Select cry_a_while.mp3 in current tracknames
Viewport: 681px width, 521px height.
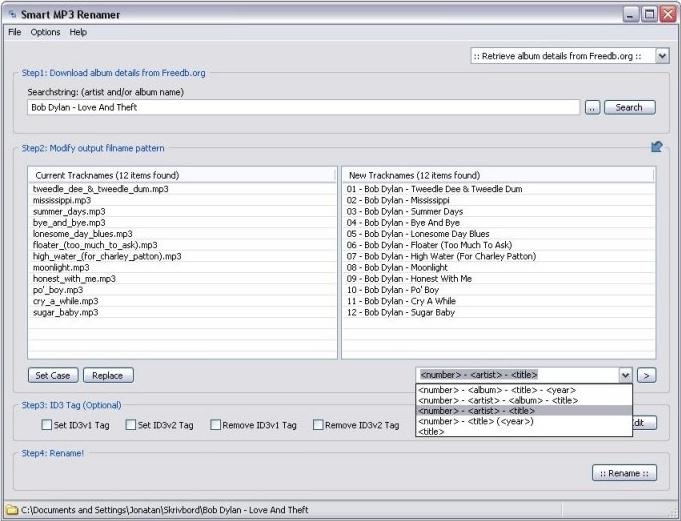[x=182, y=301]
